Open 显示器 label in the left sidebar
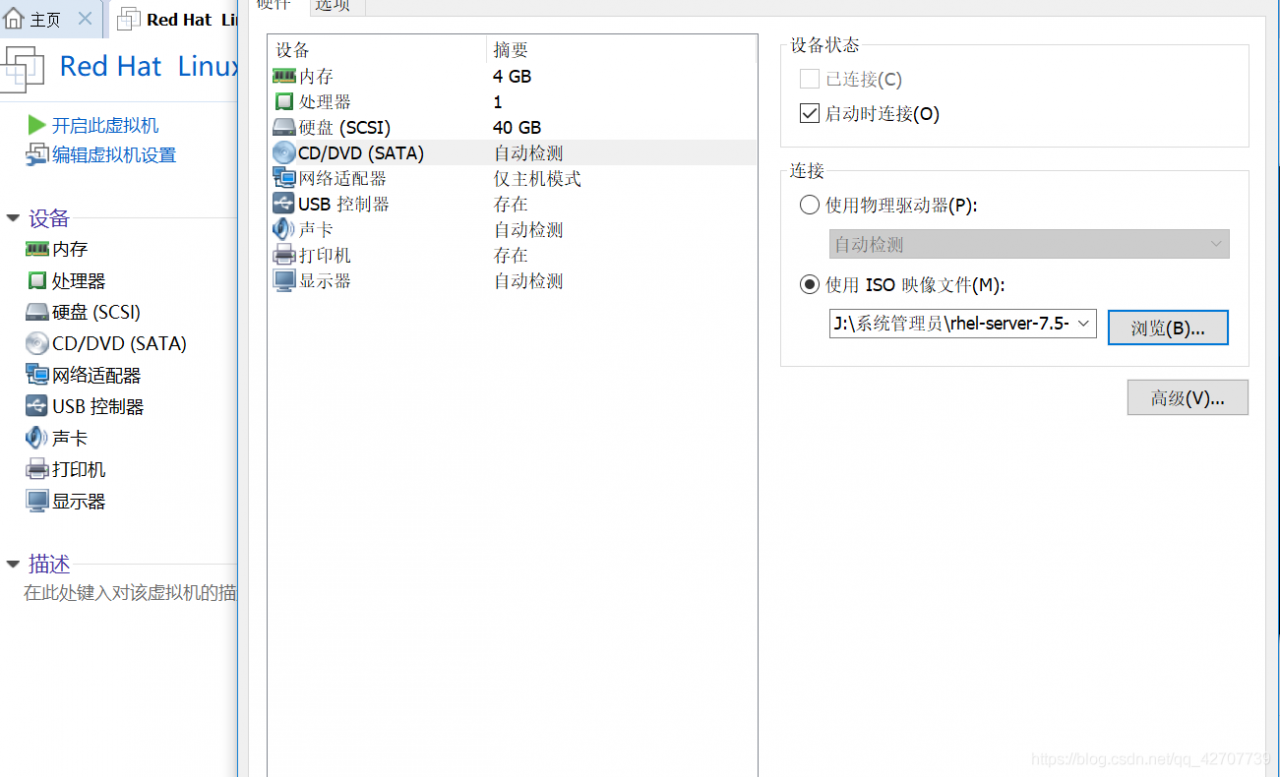The height and width of the screenshot is (777, 1280). coord(79,501)
